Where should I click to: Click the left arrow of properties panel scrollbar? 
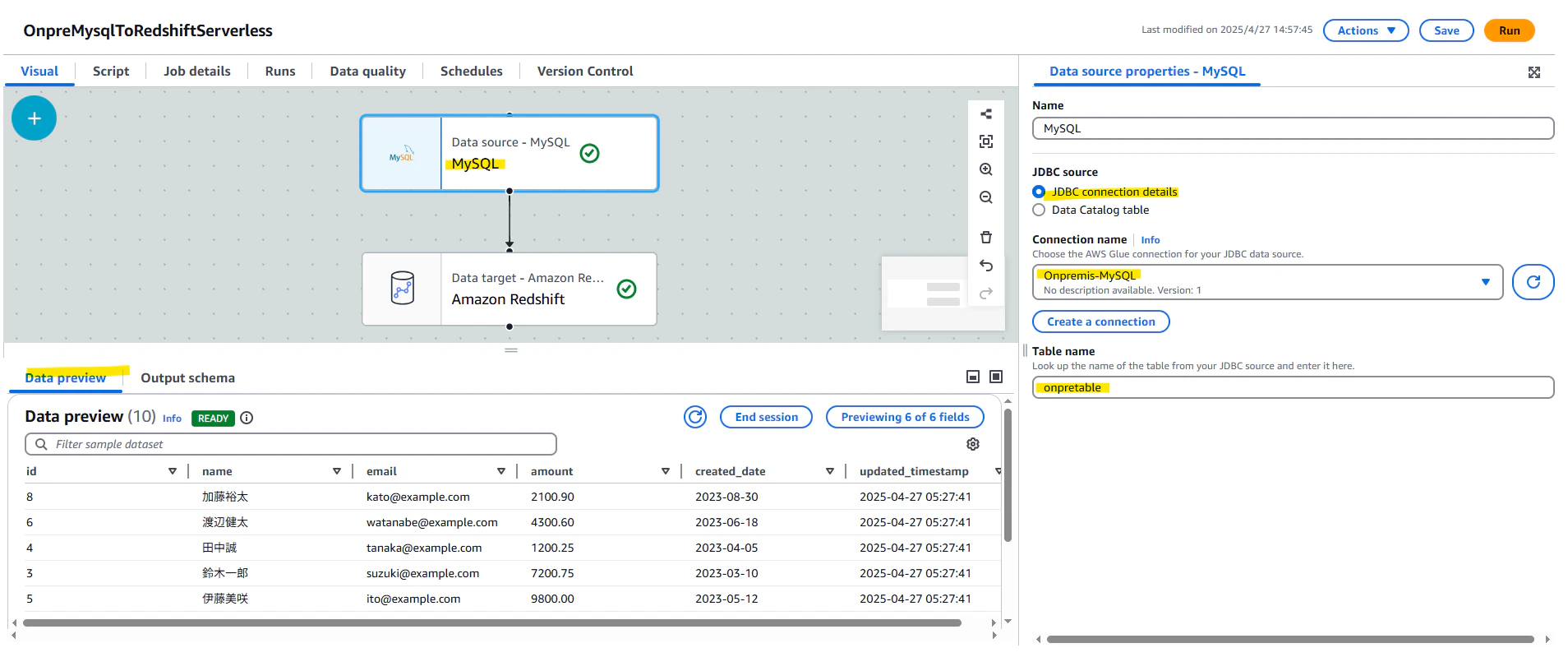click(1039, 639)
